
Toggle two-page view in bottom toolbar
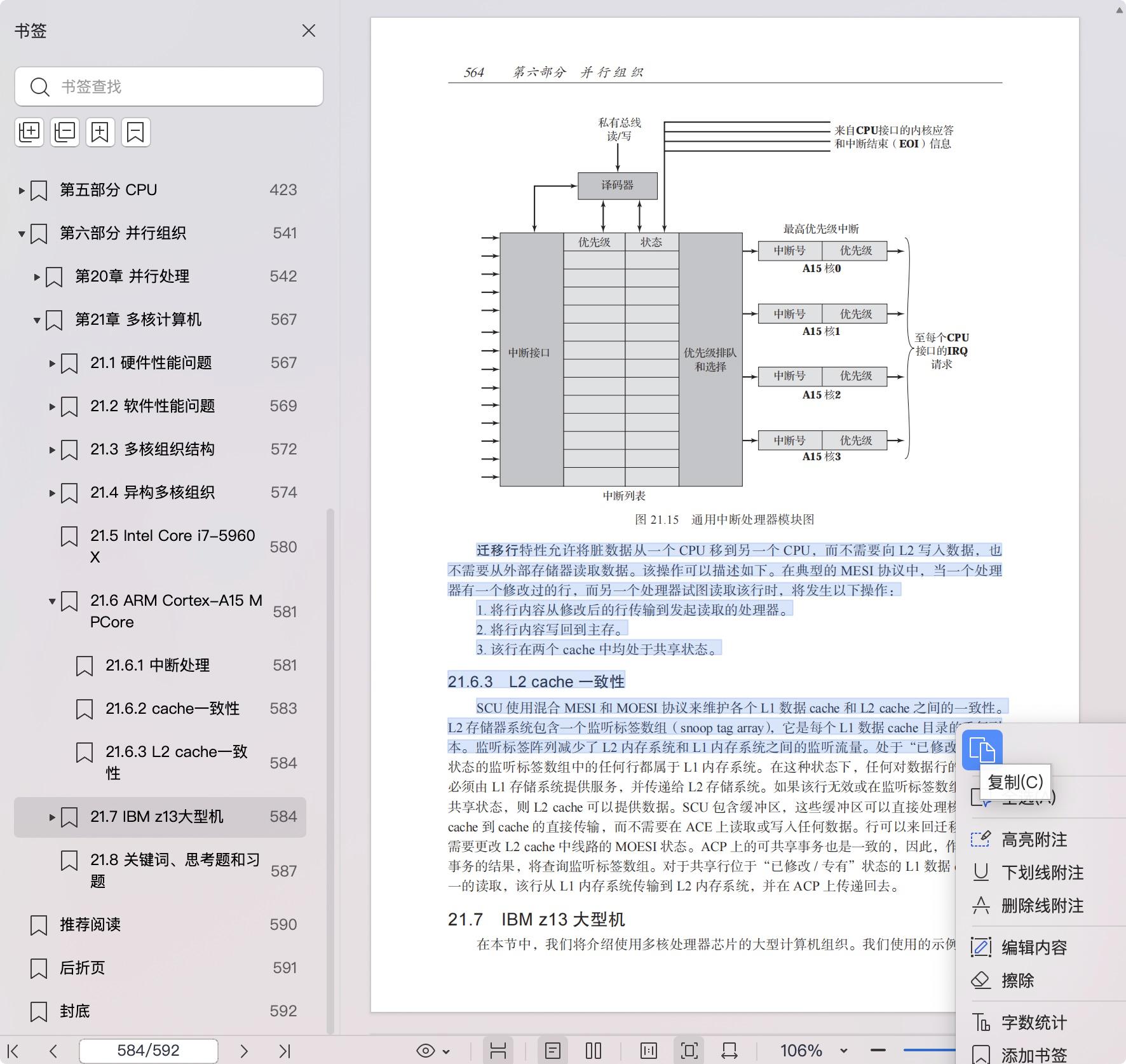[x=592, y=1050]
